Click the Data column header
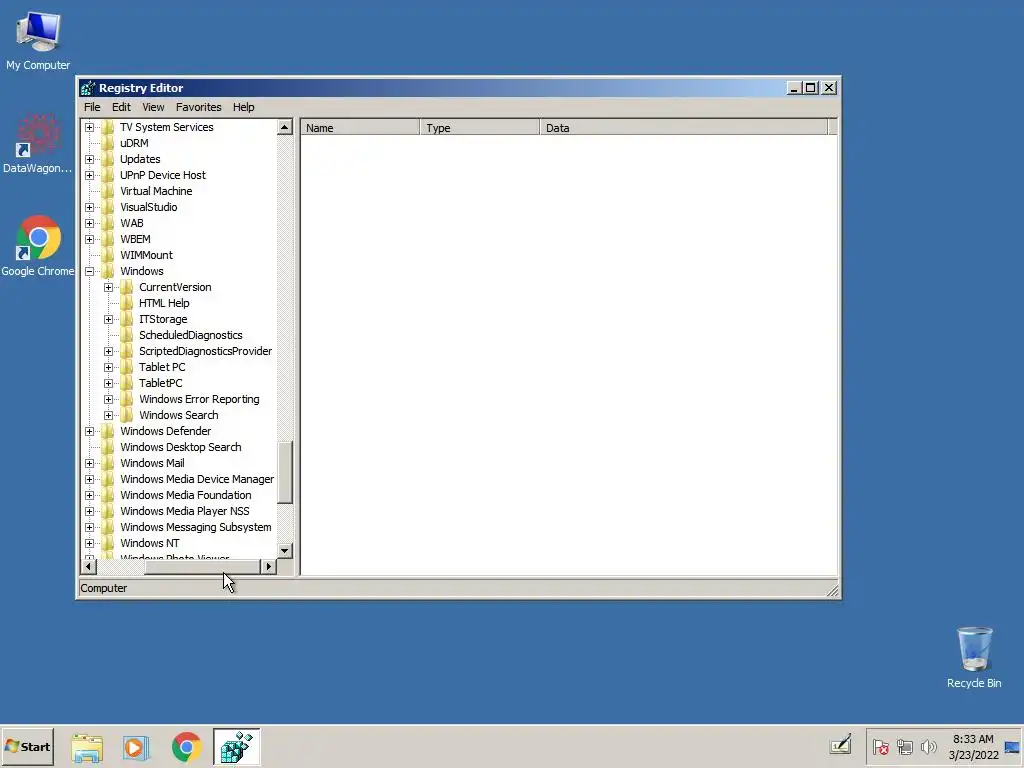 coord(684,127)
